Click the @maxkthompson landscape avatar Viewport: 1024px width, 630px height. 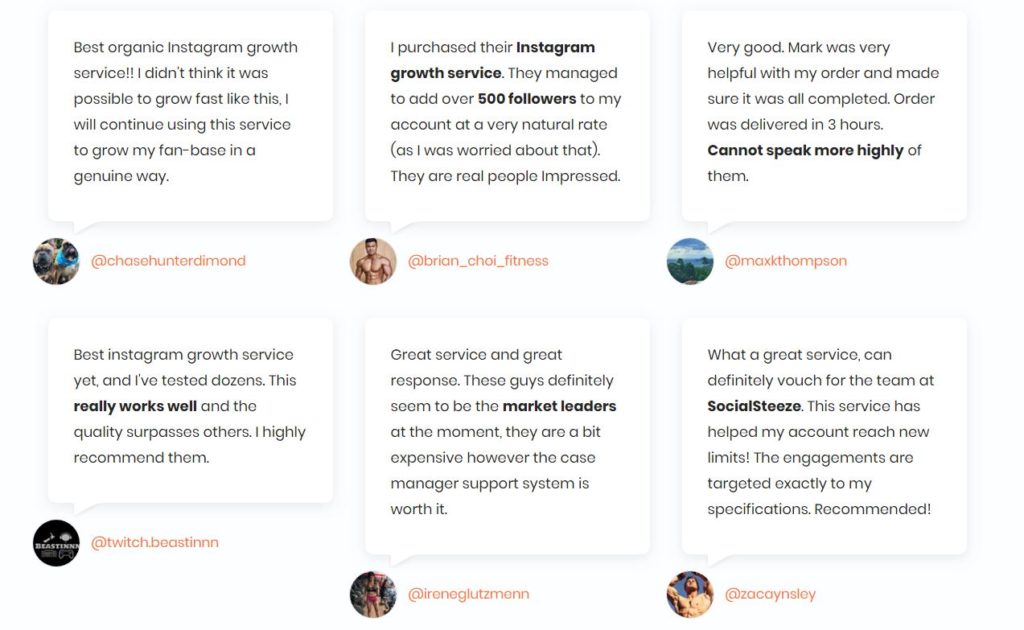click(690, 261)
